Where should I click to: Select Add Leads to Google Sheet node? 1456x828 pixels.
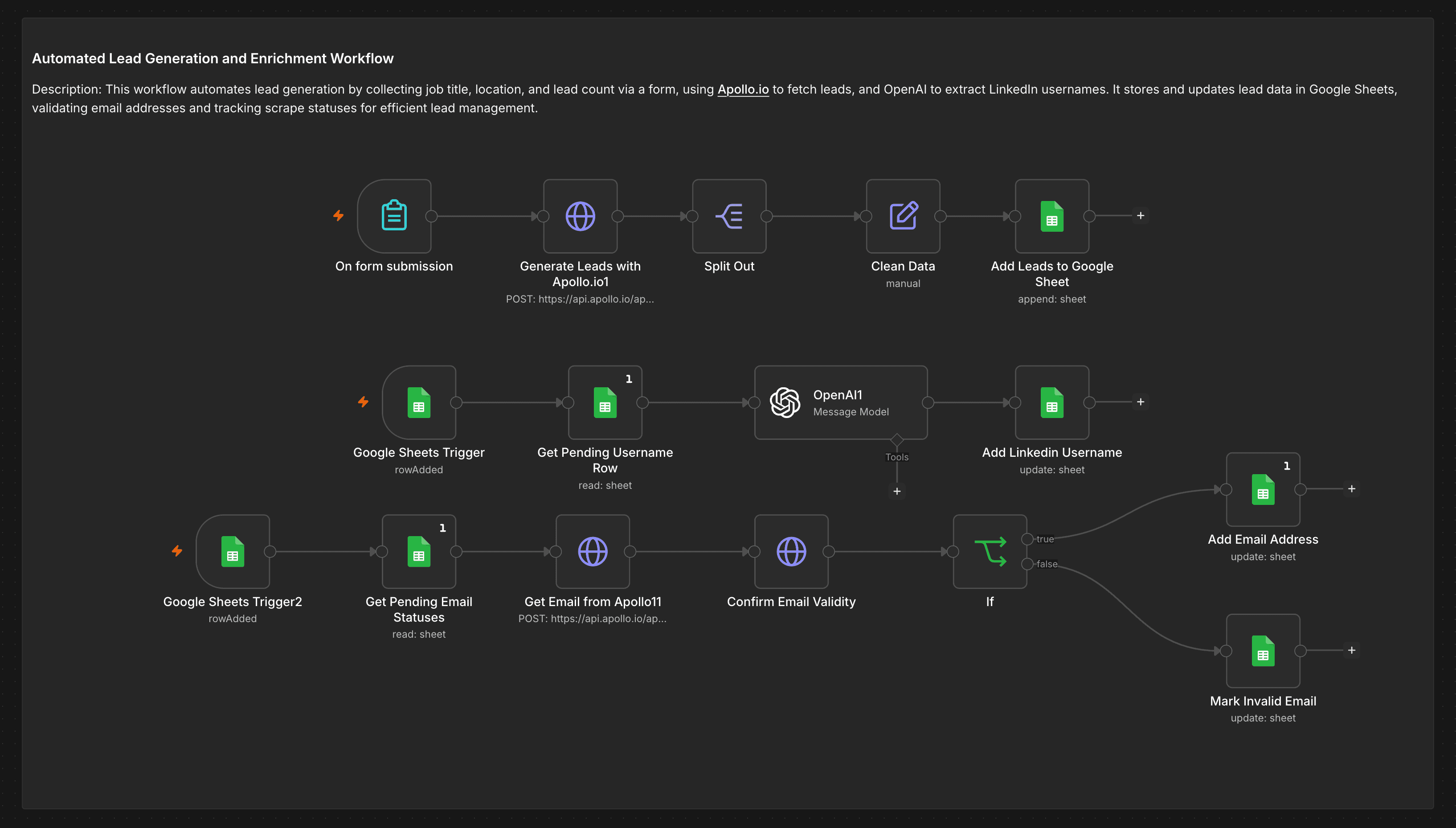[x=1052, y=216]
